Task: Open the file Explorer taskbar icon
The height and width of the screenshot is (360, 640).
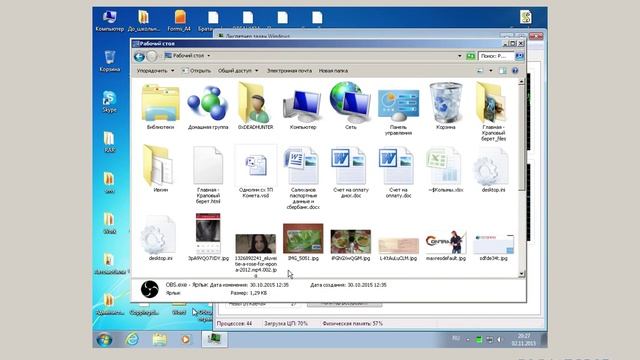Action: (x=159, y=339)
